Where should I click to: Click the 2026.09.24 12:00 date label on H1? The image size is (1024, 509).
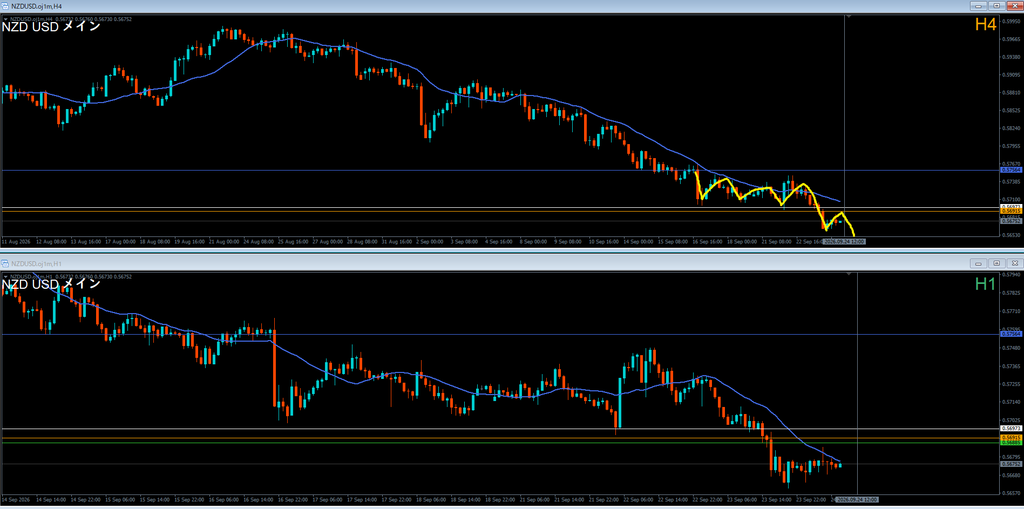(857, 499)
